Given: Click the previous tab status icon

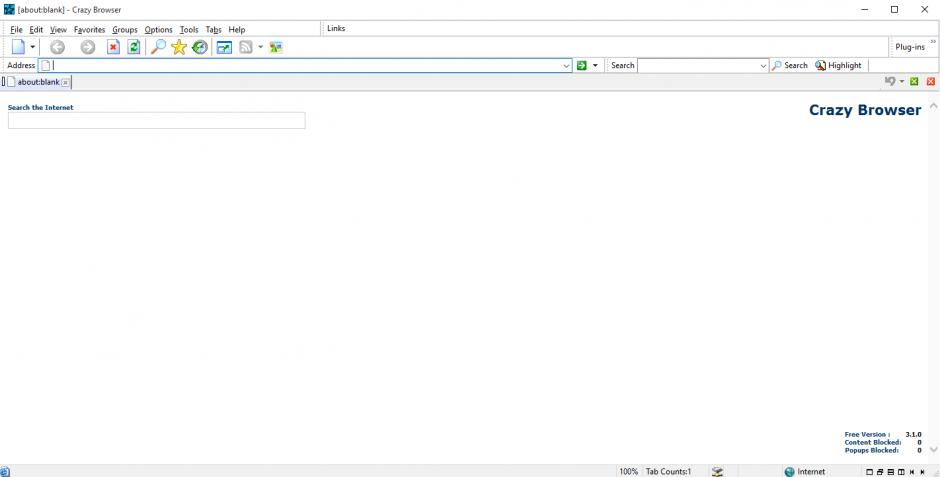Looking at the screenshot, I should [x=912, y=472].
